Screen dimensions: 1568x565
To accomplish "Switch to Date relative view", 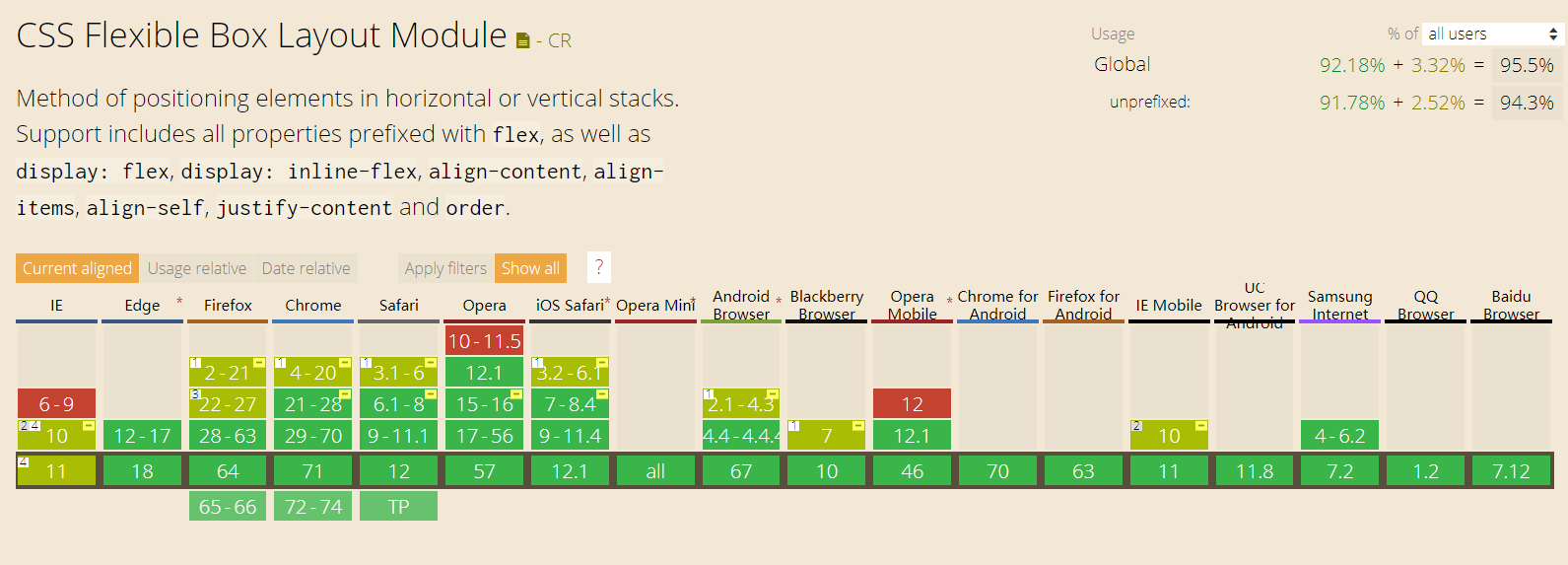I will pos(306,268).
